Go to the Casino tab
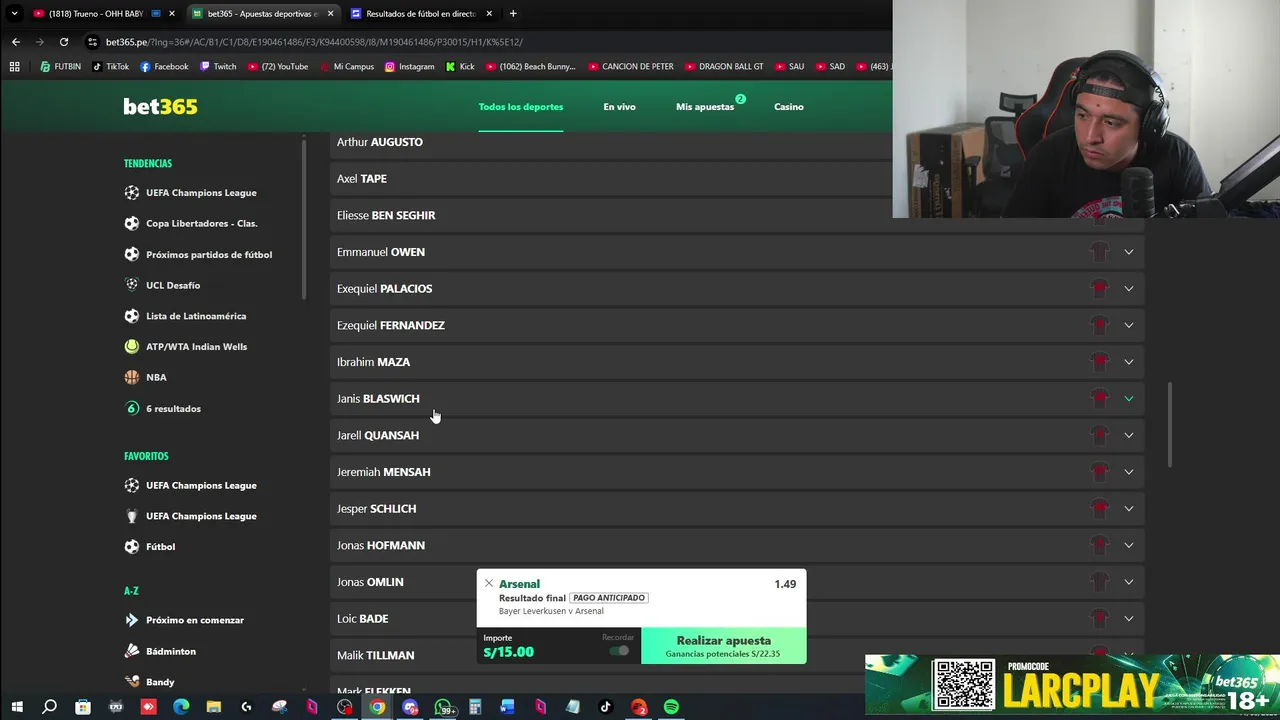Screen dimensions: 1280x720 788,107
